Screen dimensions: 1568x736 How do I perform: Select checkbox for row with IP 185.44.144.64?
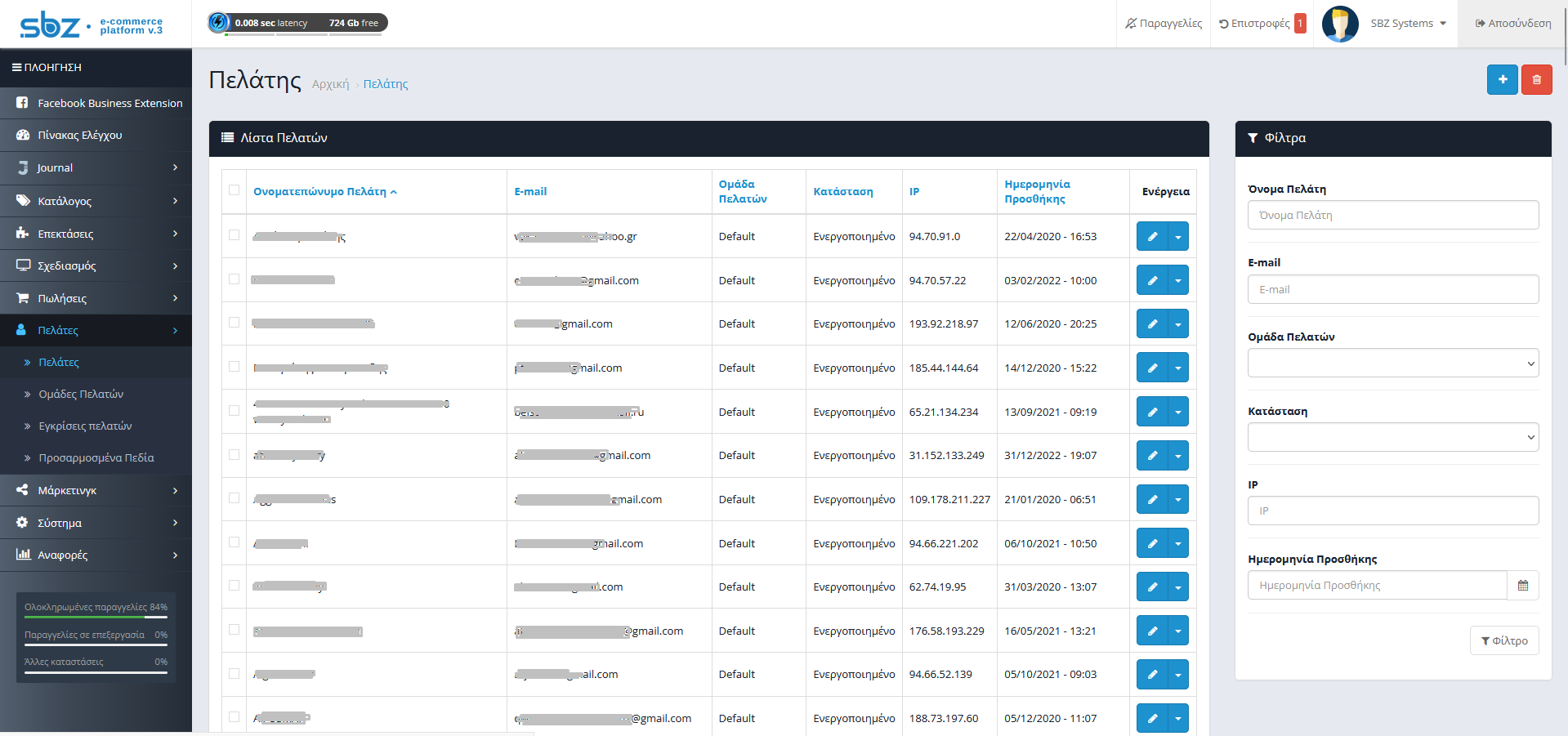click(x=235, y=367)
